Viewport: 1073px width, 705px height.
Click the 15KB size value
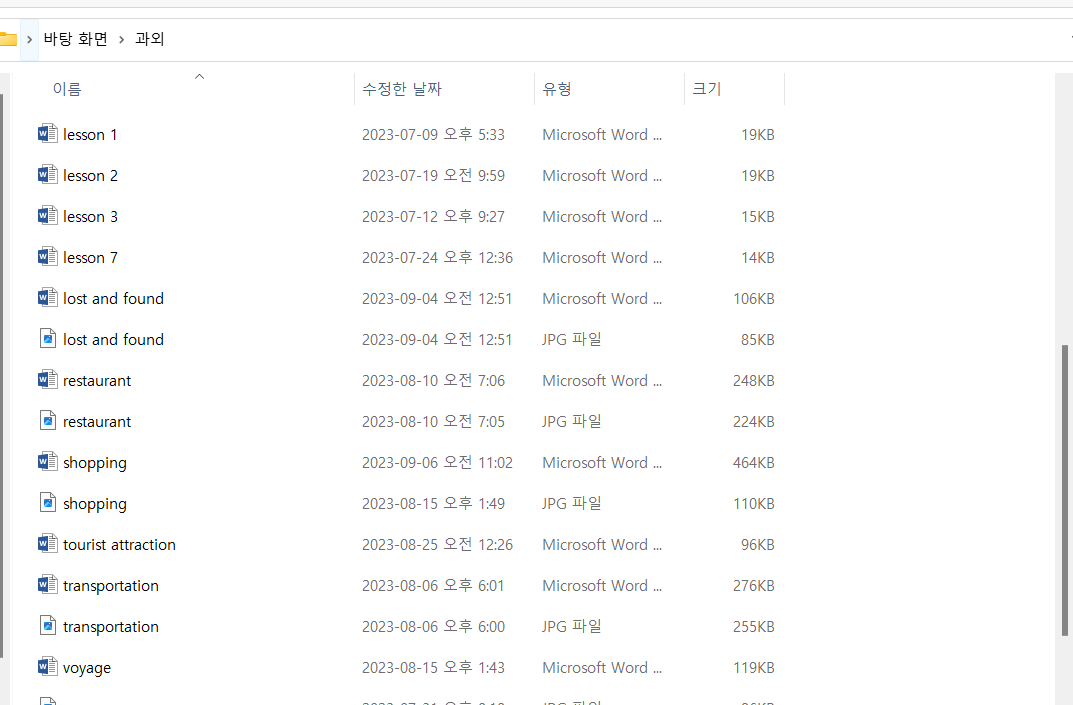pyautogui.click(x=758, y=217)
